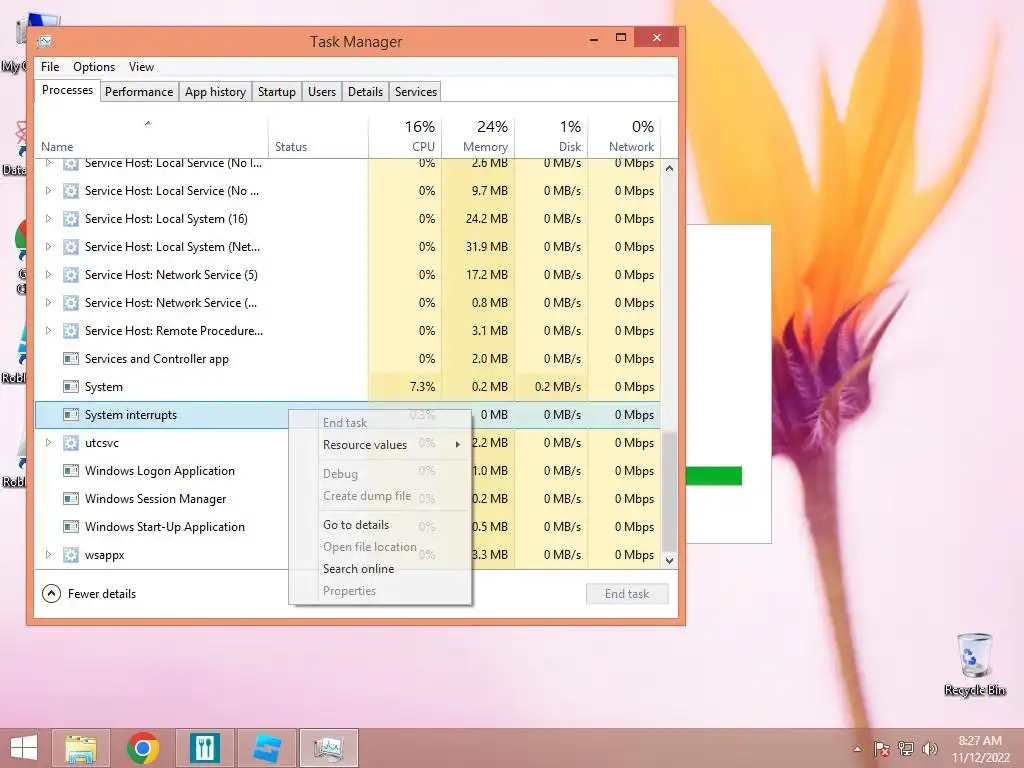This screenshot has height=768, width=1024.
Task: Click Fewer details link
Action: pyautogui.click(x=102, y=594)
